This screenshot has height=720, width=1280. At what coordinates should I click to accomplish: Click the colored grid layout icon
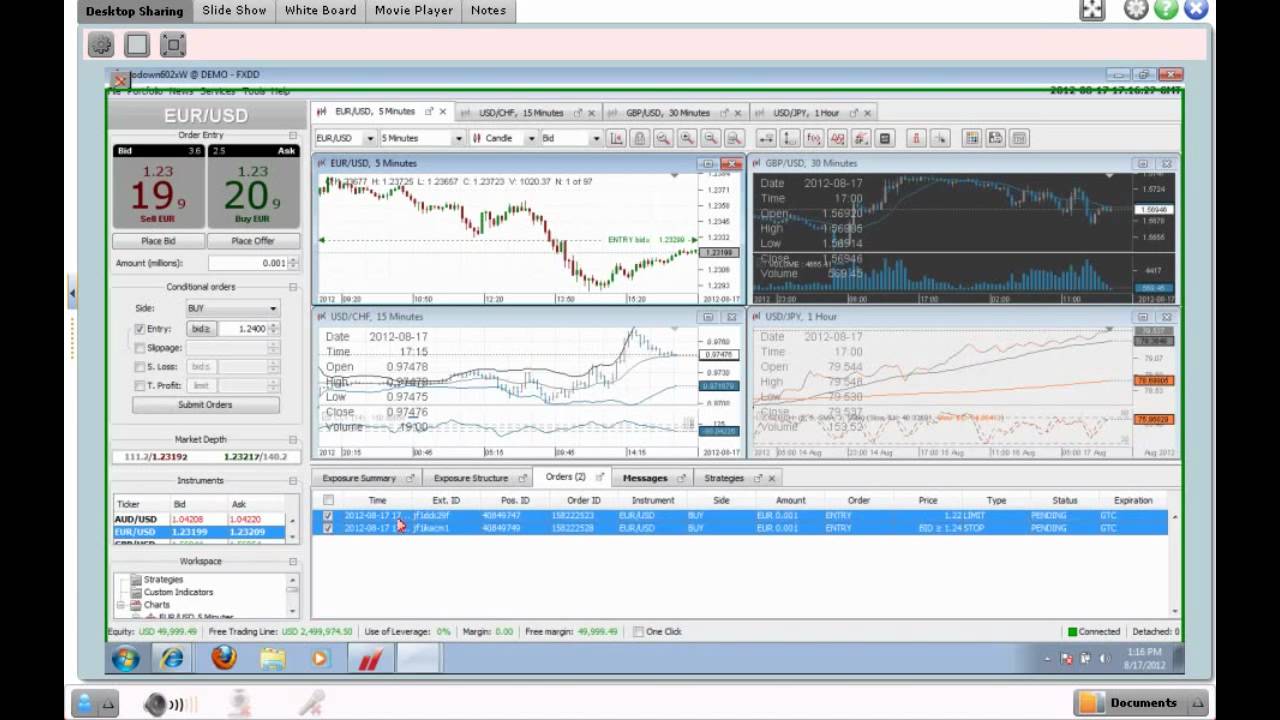(971, 138)
